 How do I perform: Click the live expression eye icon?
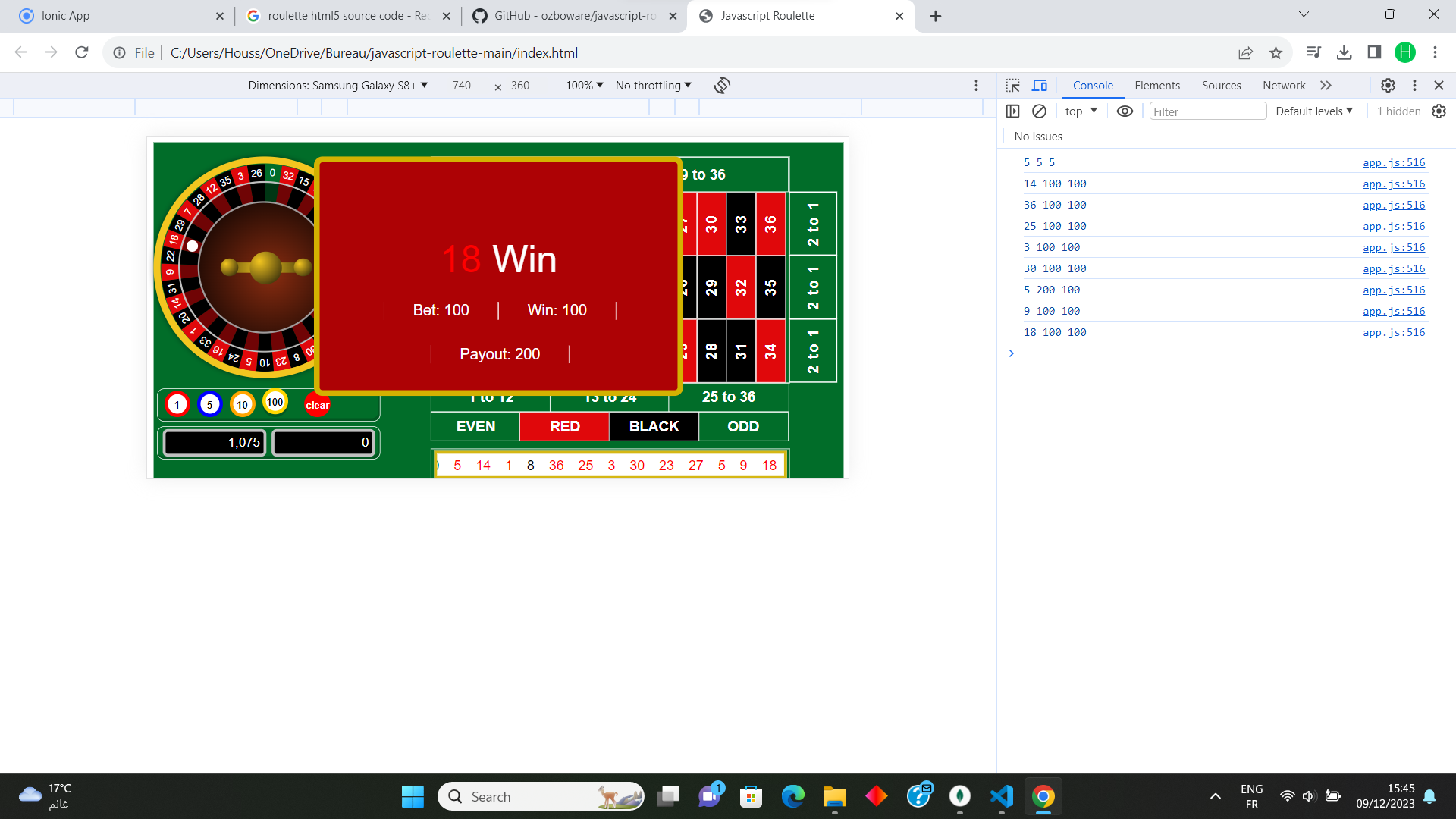click(x=1125, y=111)
